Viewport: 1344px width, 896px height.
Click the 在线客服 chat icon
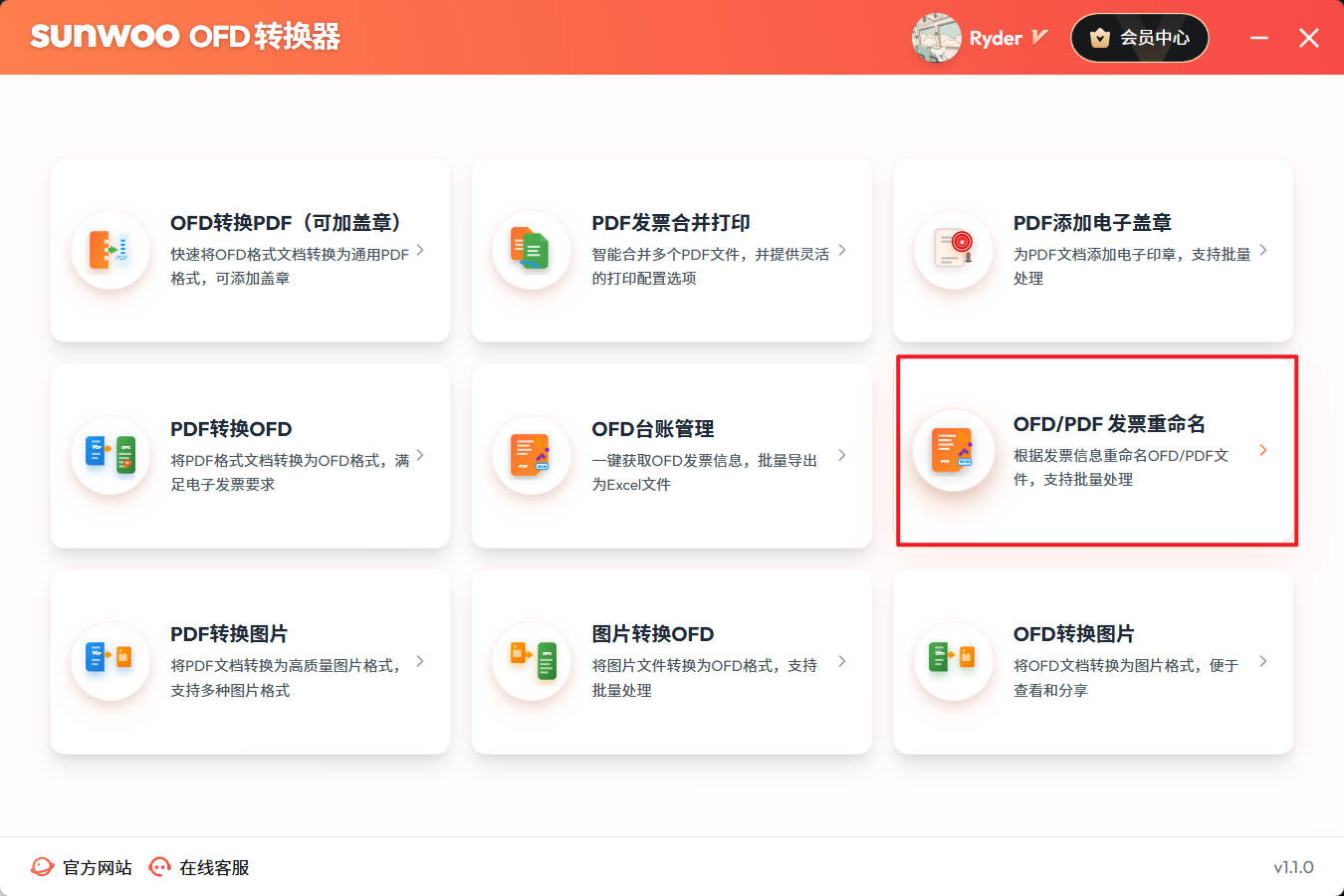(x=159, y=867)
